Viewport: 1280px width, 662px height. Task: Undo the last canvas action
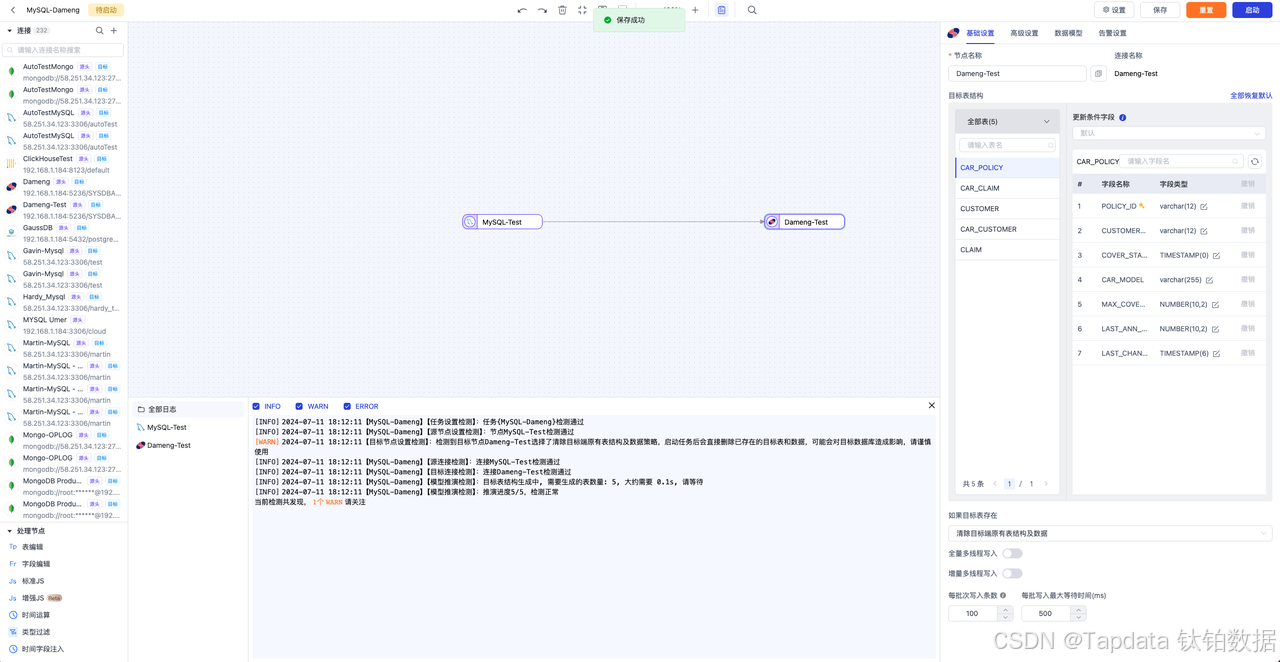click(x=522, y=10)
